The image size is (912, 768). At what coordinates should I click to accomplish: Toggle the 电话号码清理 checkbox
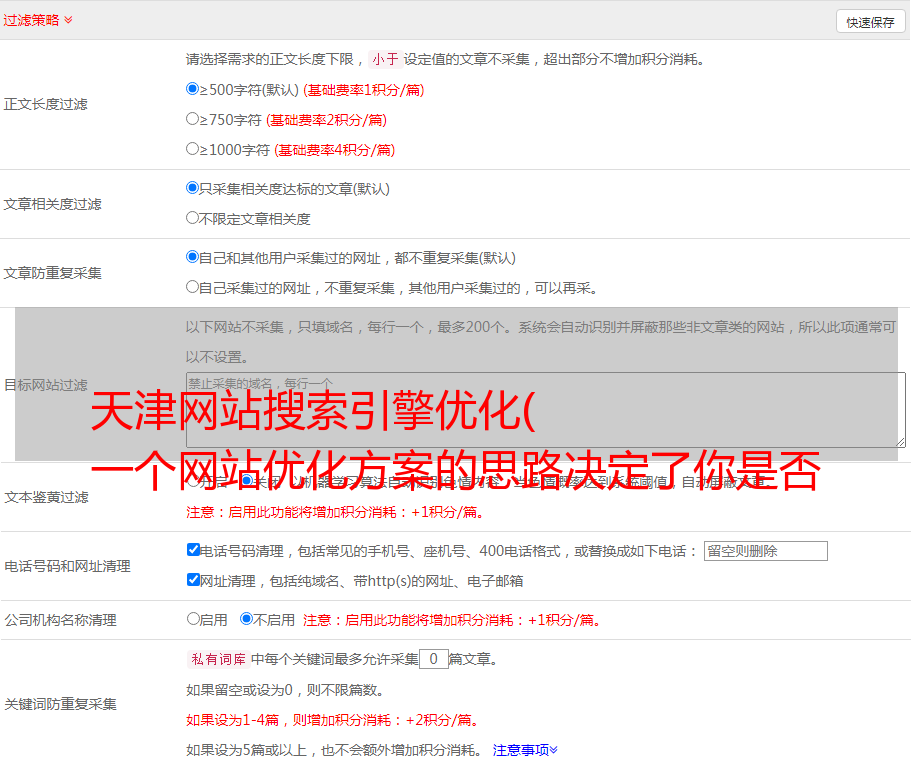pos(194,550)
